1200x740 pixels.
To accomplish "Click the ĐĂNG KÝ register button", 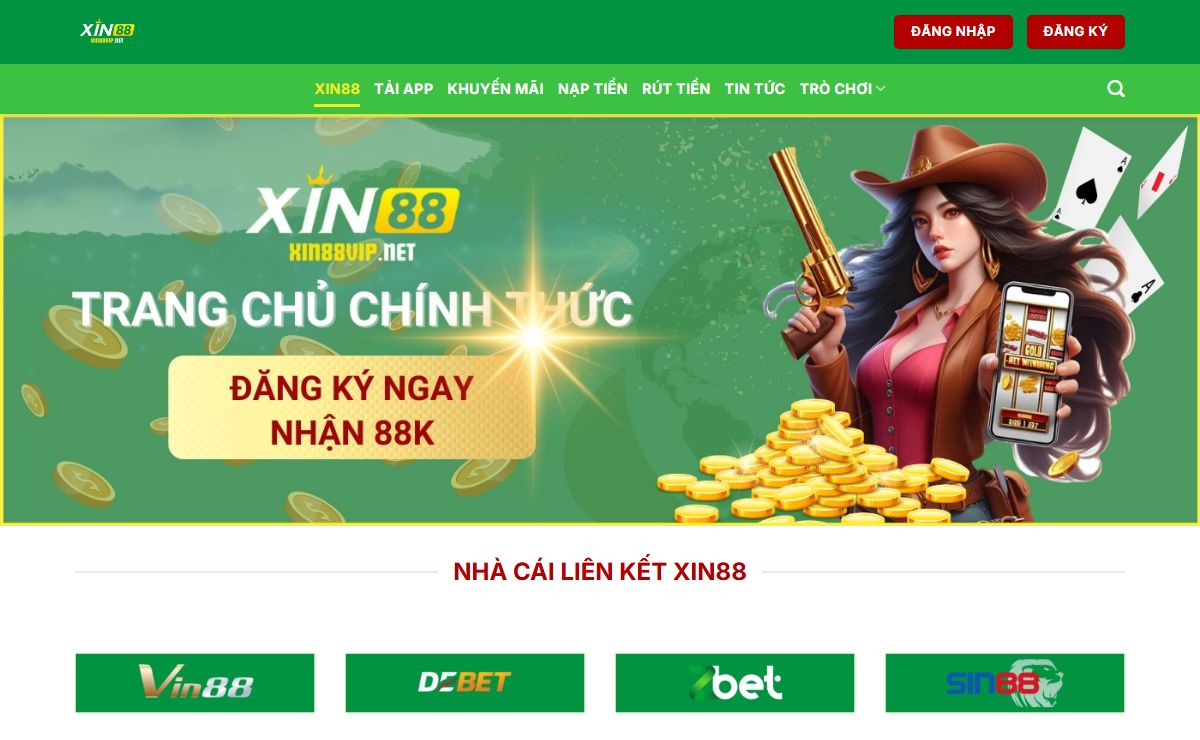I will pyautogui.click(x=1076, y=32).
